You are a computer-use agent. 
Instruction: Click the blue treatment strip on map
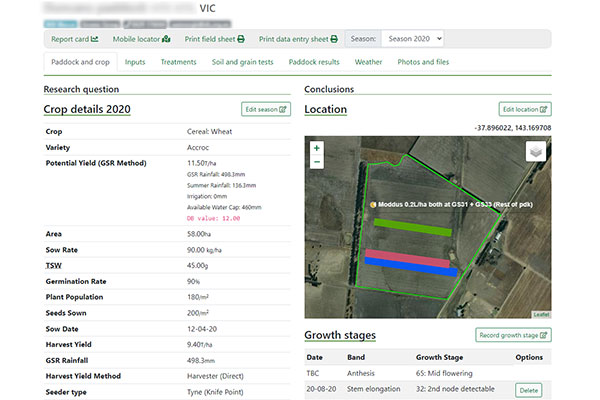[x=411, y=267]
